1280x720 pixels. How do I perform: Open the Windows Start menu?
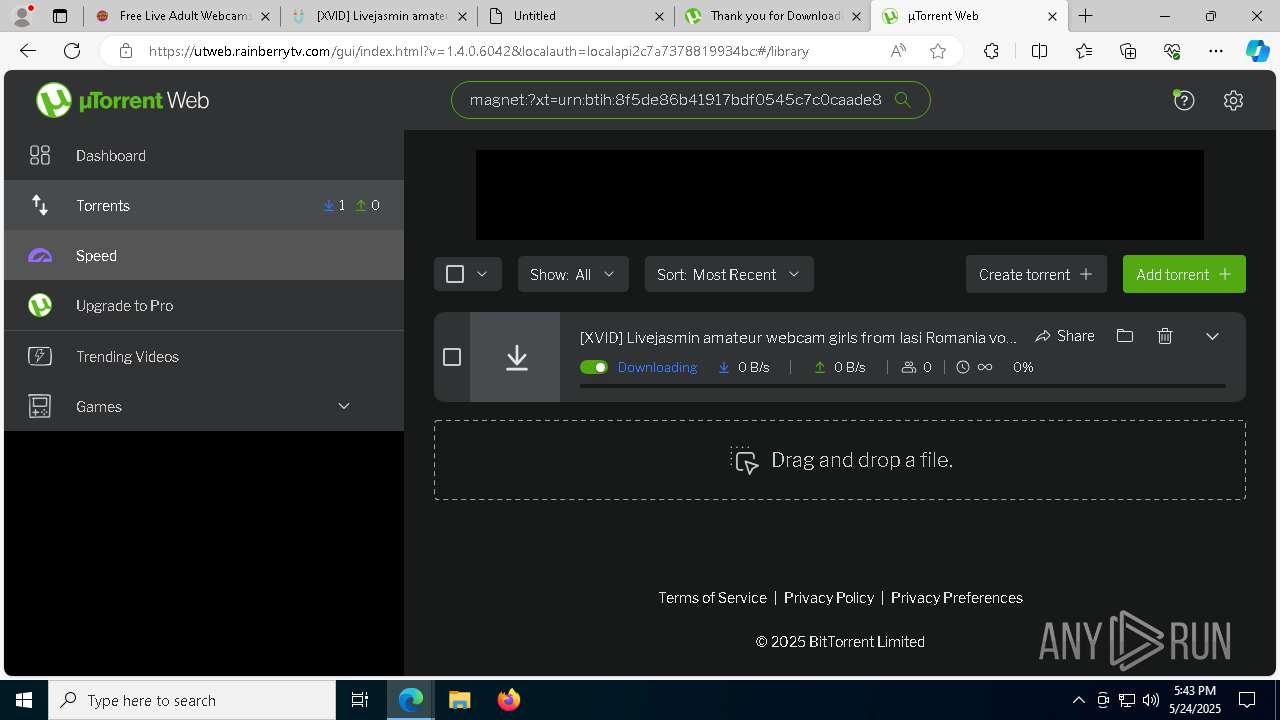click(24, 700)
